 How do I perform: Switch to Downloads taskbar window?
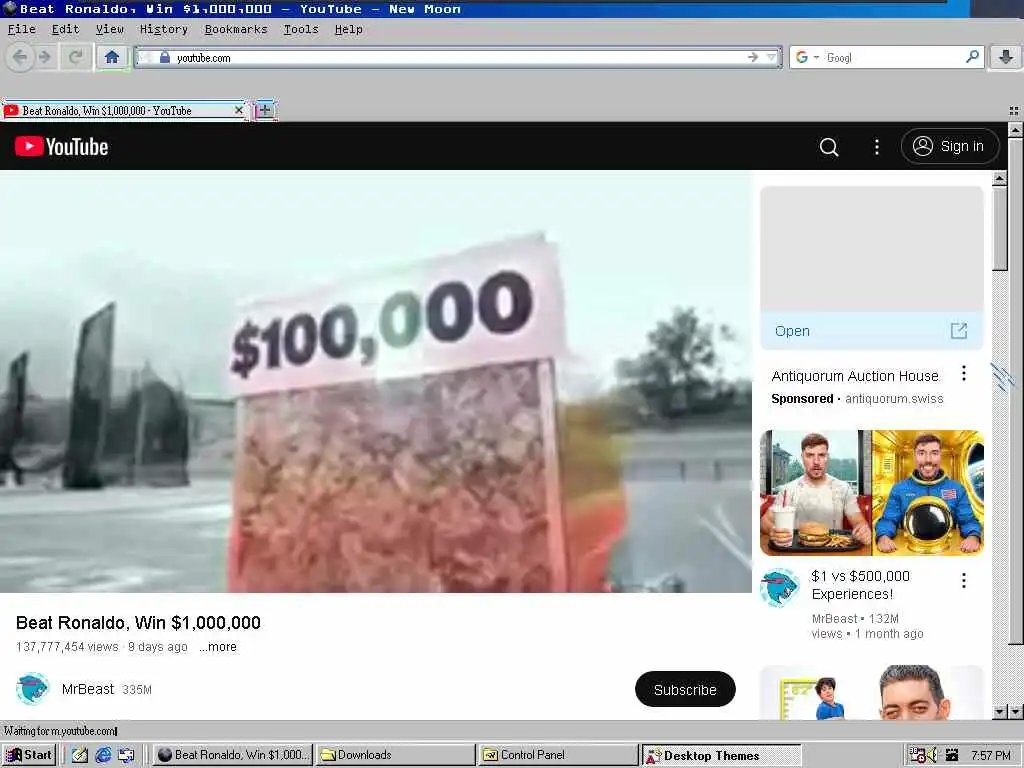tap(396, 755)
